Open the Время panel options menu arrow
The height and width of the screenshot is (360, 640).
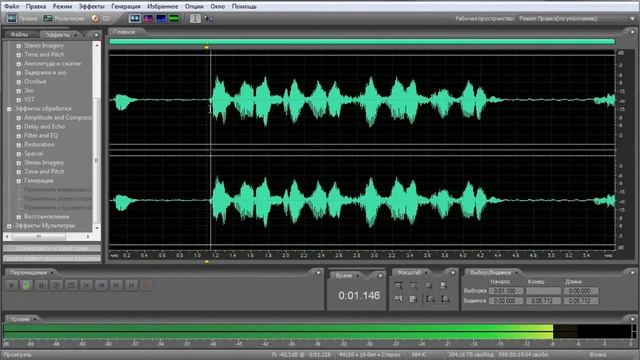[380, 276]
